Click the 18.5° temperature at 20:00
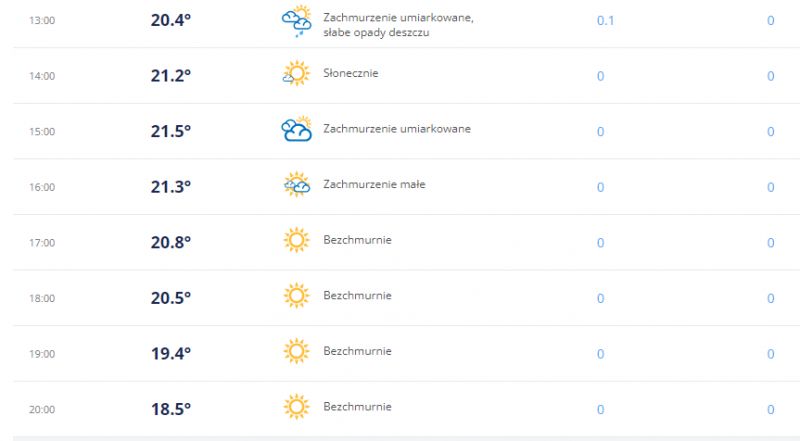This screenshot has height=441, width=800. click(170, 409)
